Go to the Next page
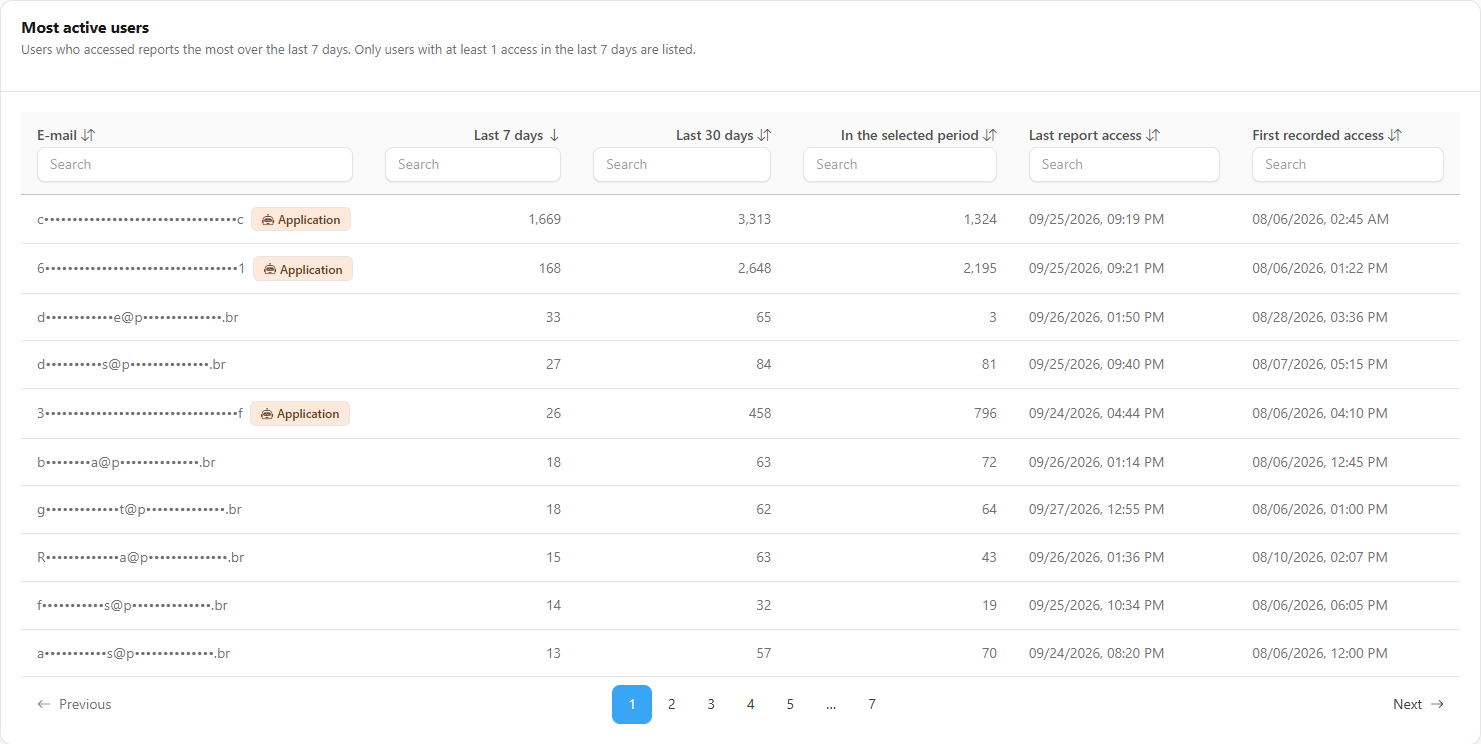This screenshot has width=1481, height=746. 1418,704
